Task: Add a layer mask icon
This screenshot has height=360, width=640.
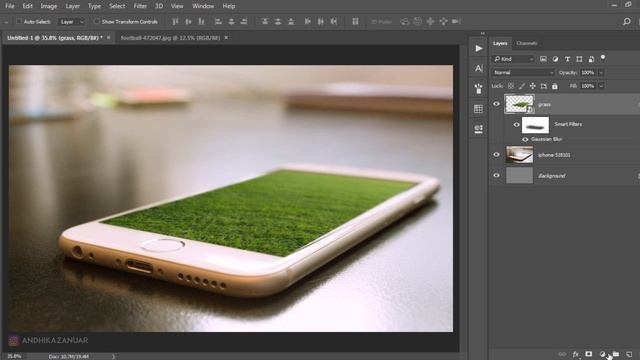Action: (x=589, y=354)
